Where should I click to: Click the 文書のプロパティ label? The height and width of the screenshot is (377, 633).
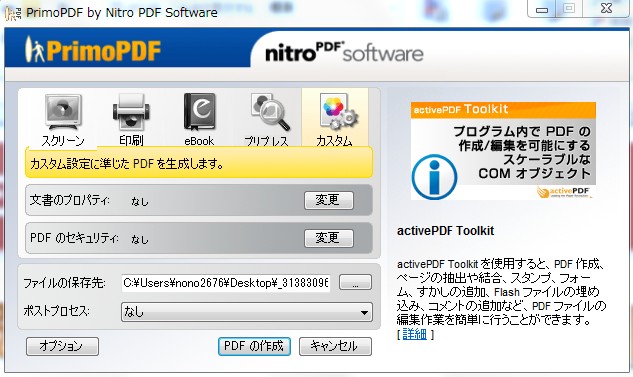69,201
